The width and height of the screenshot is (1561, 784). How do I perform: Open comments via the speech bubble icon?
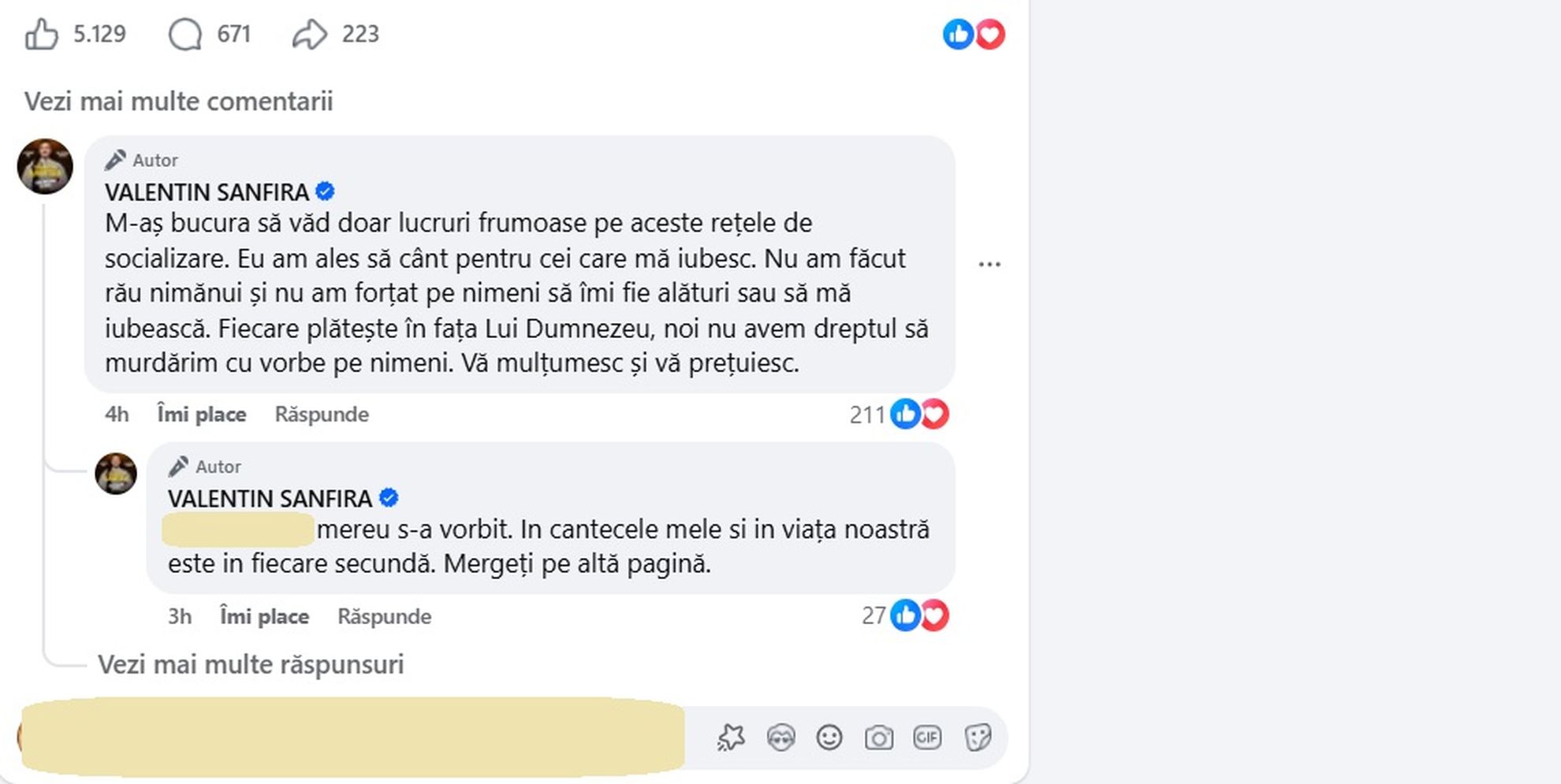(185, 35)
